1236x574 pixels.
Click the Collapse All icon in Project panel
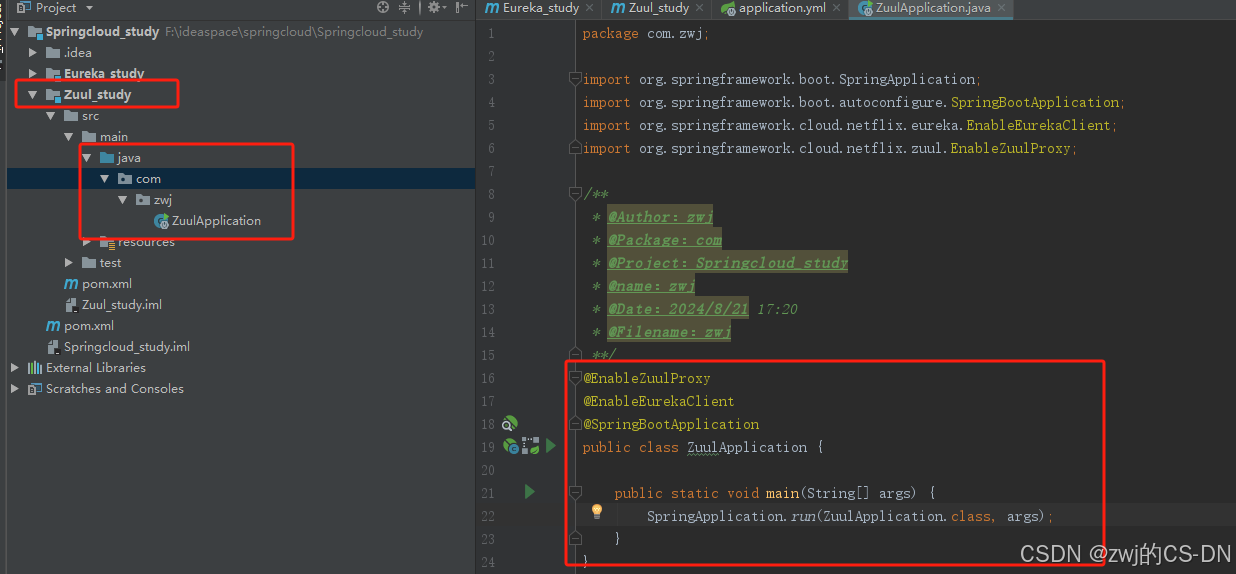click(405, 7)
